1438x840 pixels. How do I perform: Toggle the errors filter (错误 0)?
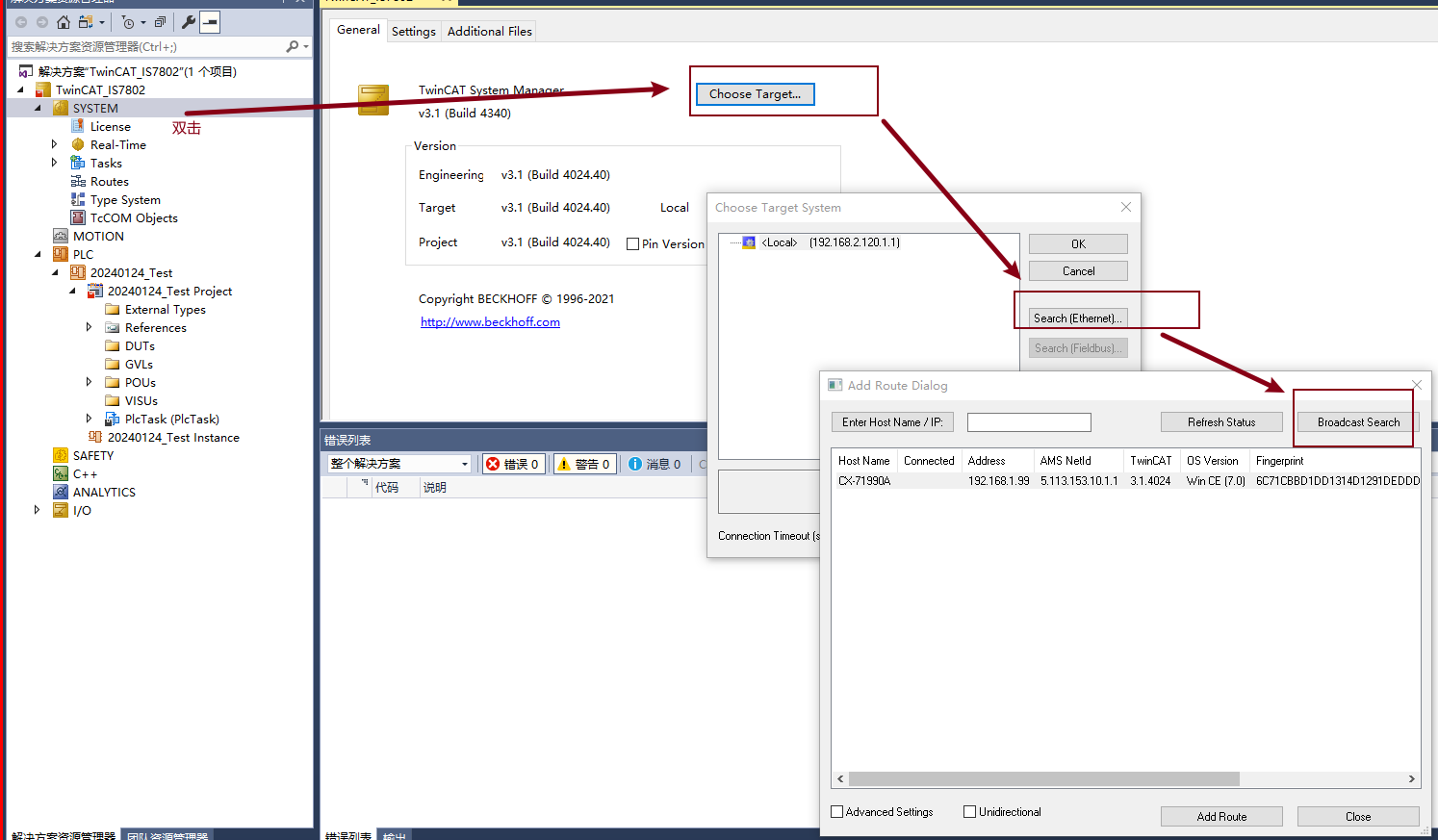pyautogui.click(x=513, y=464)
